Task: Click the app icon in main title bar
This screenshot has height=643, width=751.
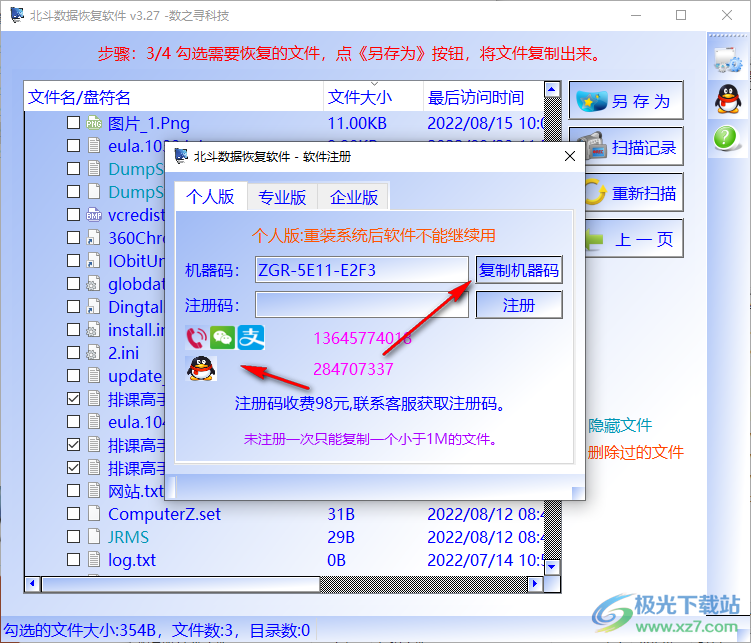Action: (x=17, y=15)
